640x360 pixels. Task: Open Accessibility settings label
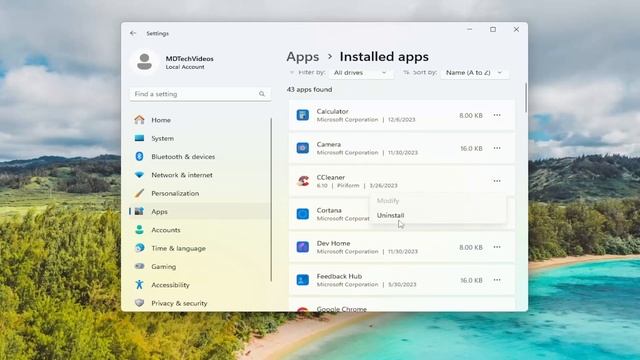[170, 285]
